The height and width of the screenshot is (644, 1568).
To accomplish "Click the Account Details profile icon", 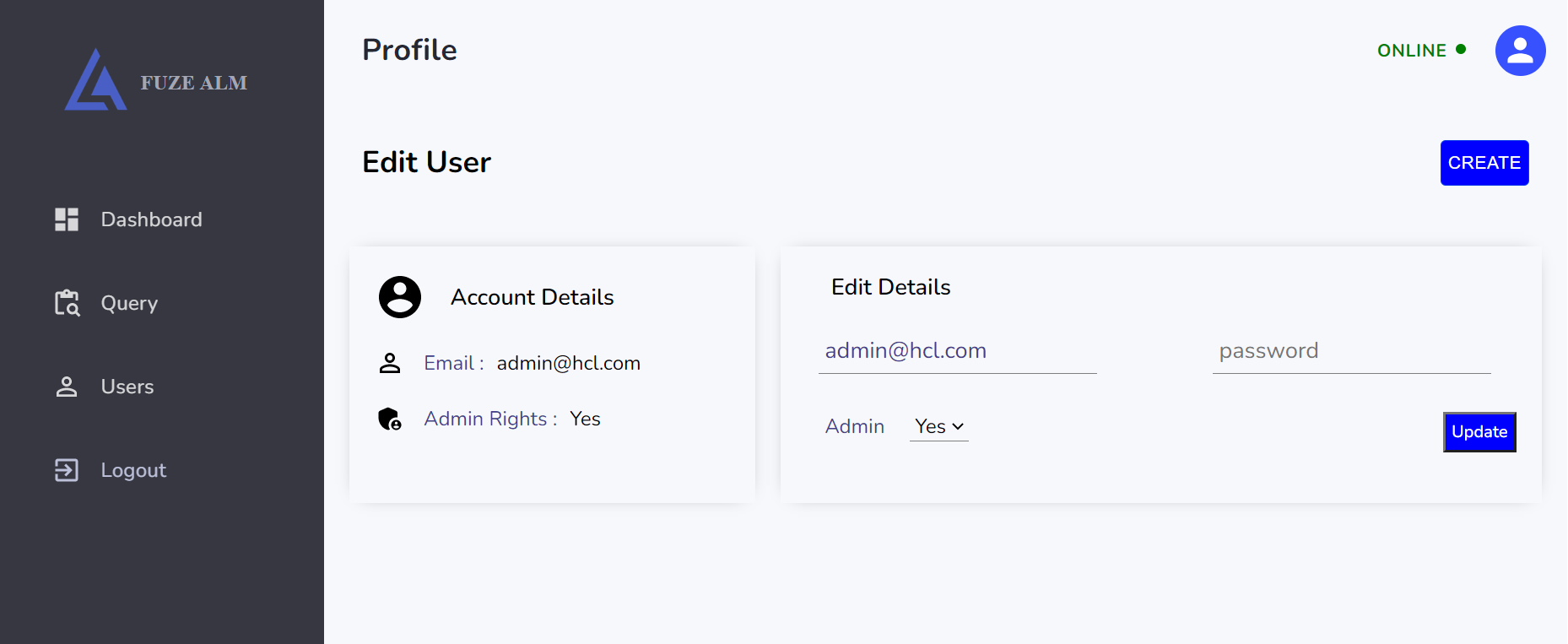I will [400, 297].
